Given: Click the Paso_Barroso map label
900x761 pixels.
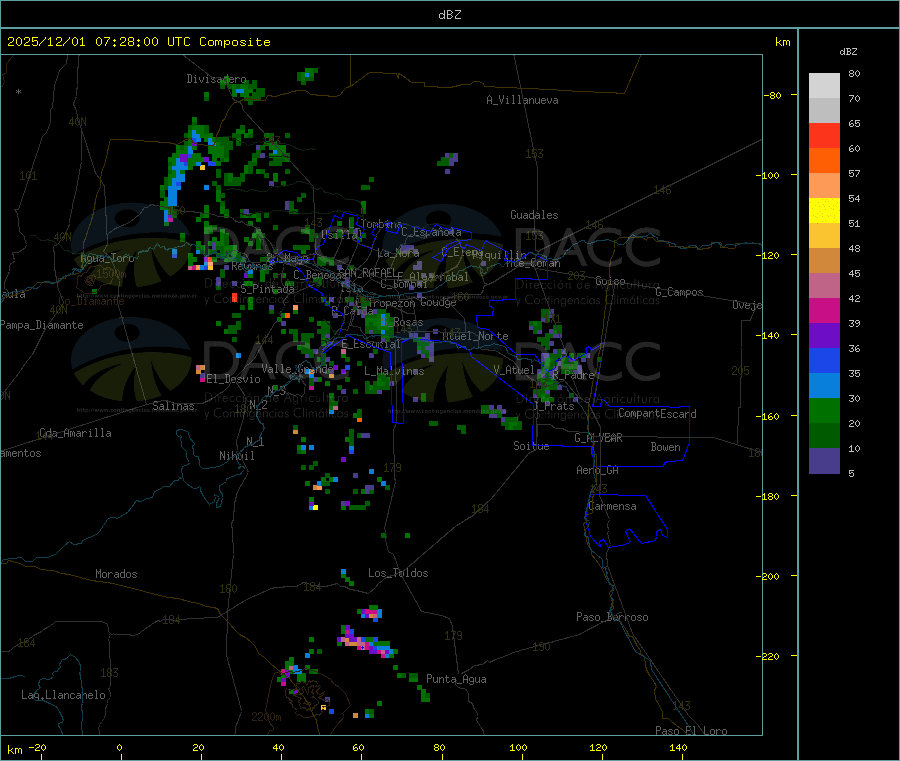Looking at the screenshot, I should pos(612,617).
